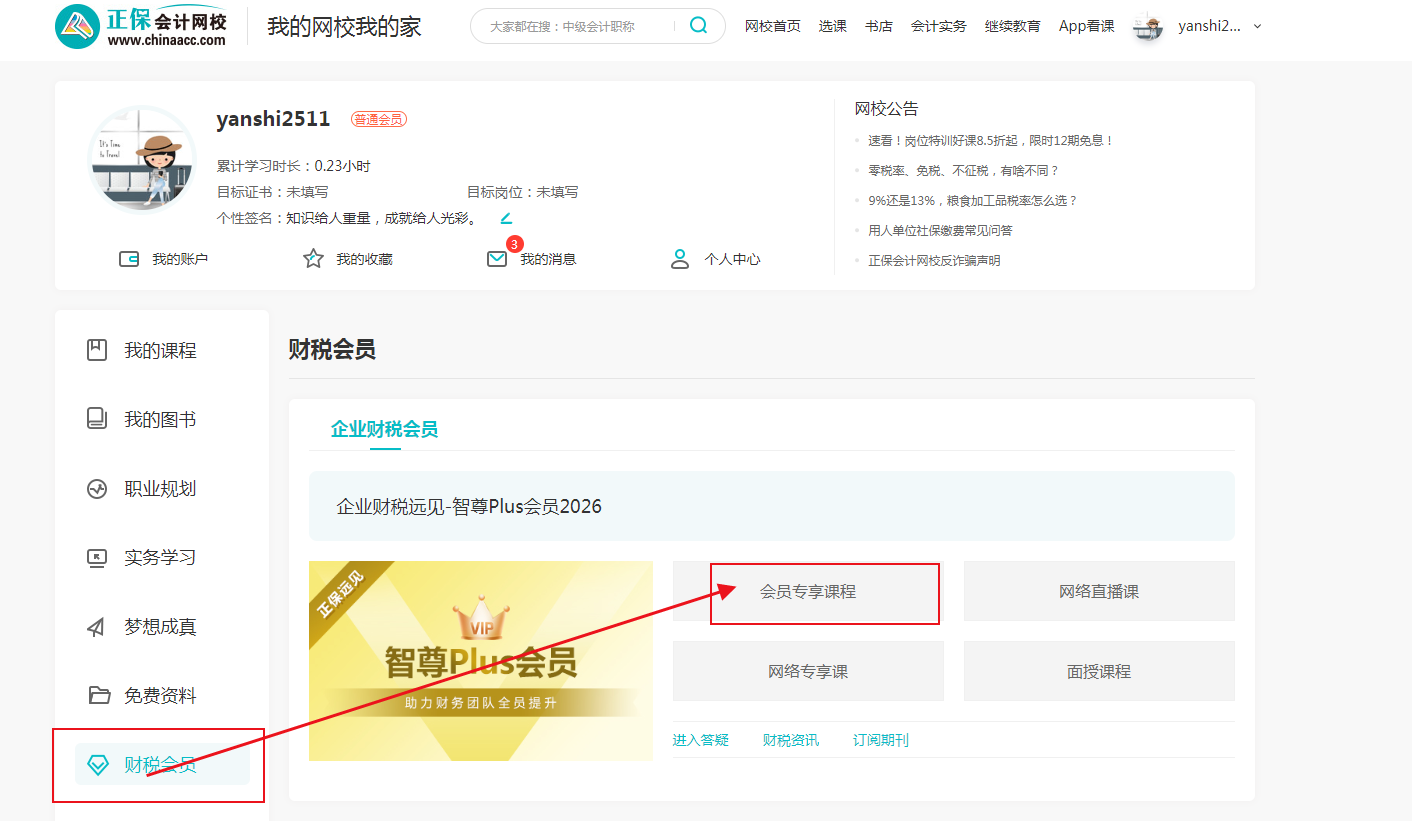The height and width of the screenshot is (821, 1412).
Task: Click the 智尊Plus会员 VIP banner
Action: tap(481, 661)
